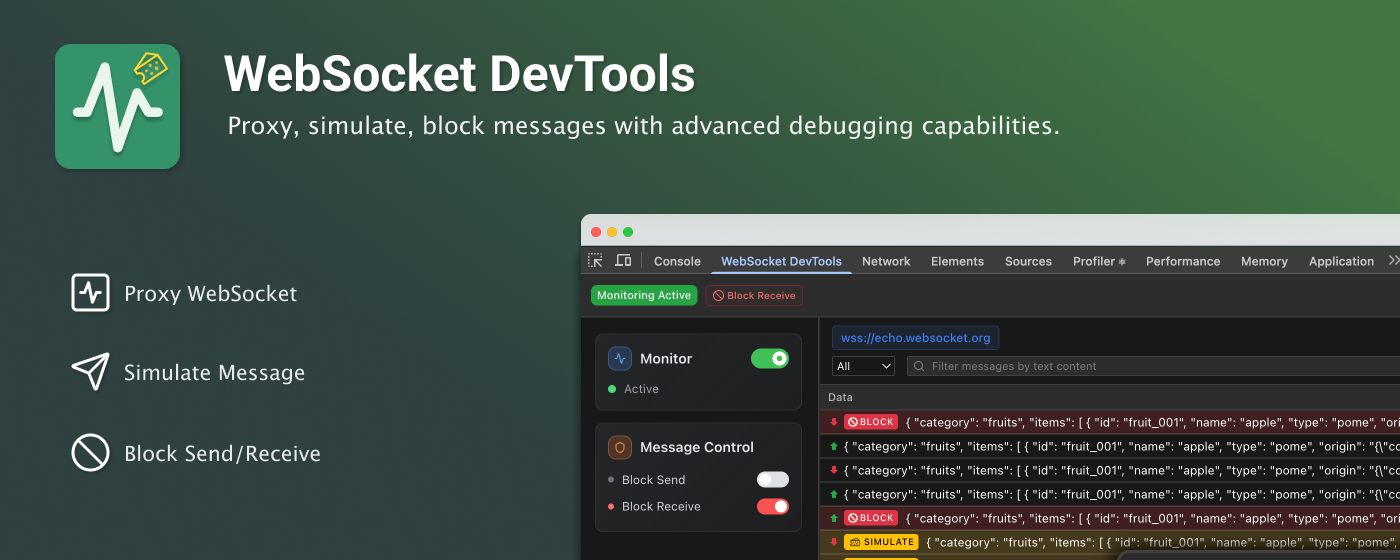Select the SIMULATE message row
The width and height of the screenshot is (1400, 560).
tap(1110, 542)
